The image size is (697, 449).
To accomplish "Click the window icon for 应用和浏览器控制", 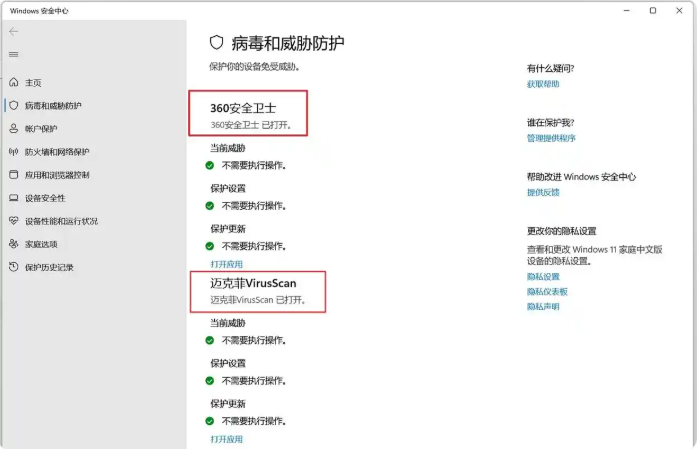I will pos(14,175).
